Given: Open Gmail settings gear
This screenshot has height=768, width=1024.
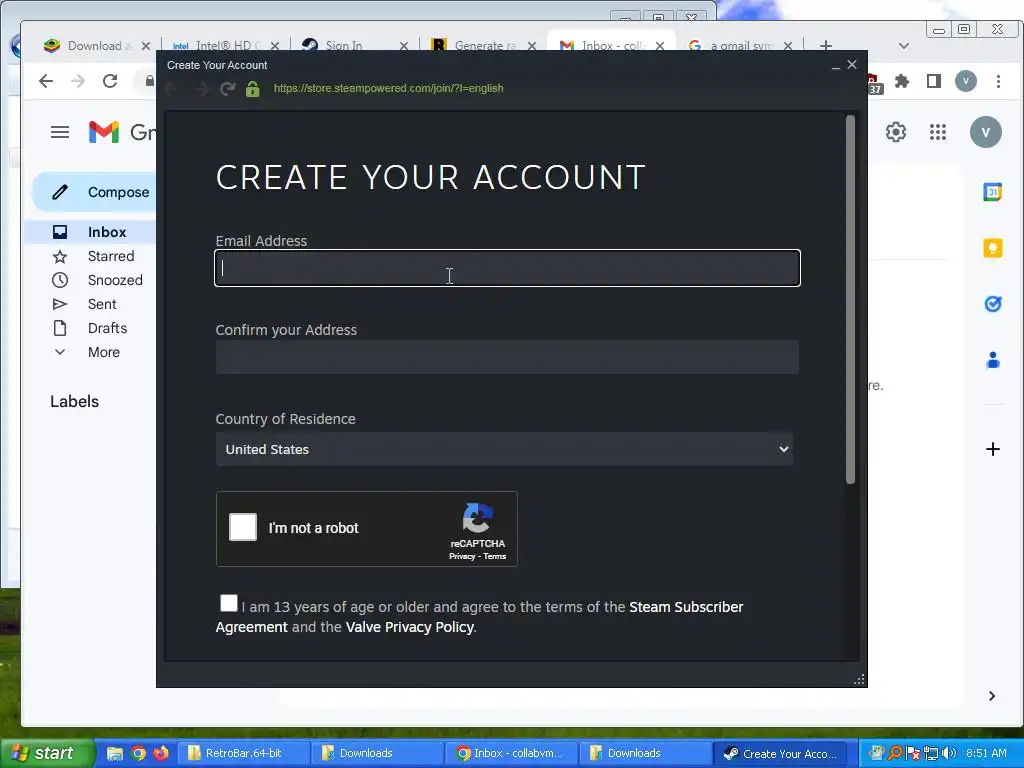Looking at the screenshot, I should tap(896, 133).
